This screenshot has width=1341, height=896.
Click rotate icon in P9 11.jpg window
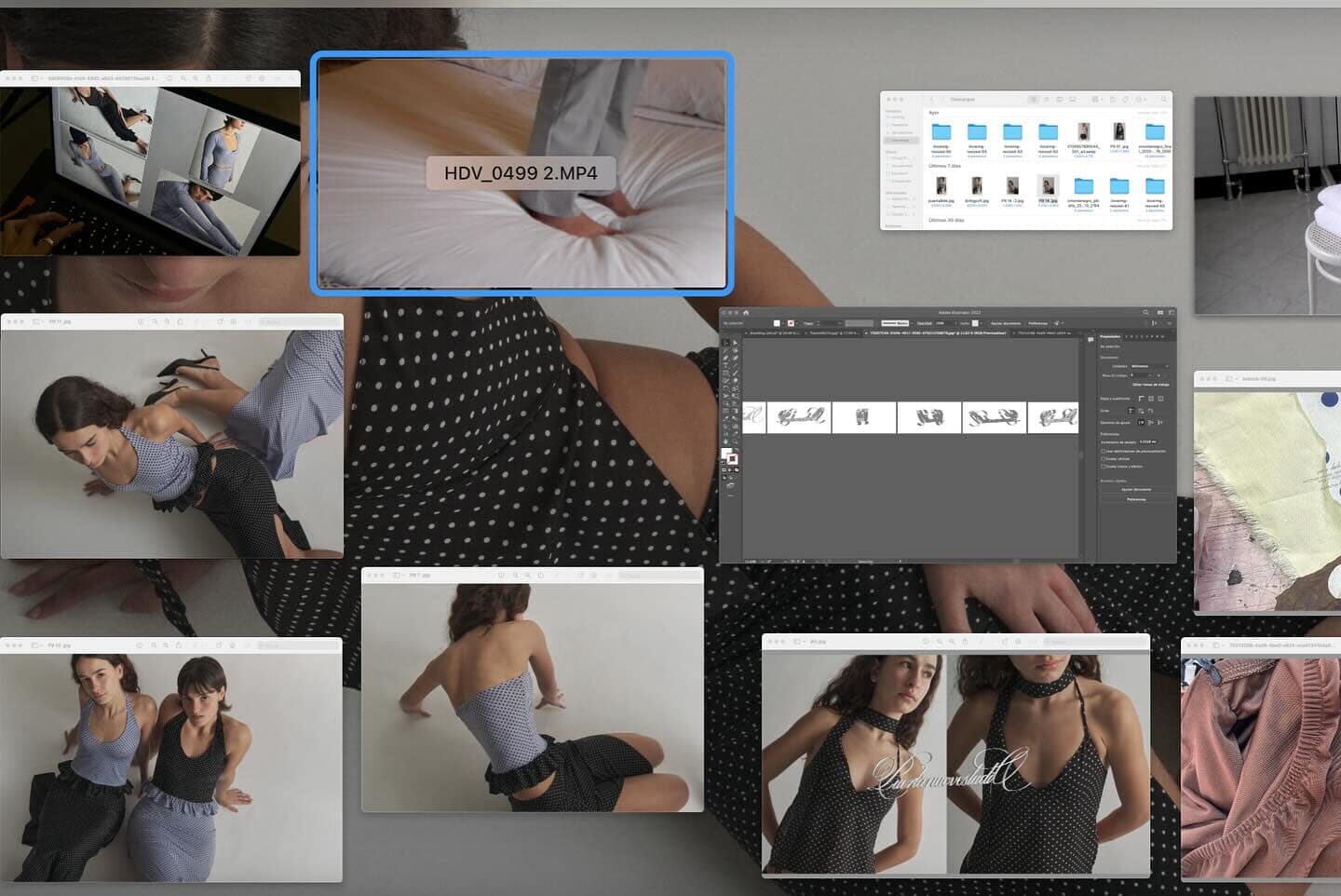[x=220, y=321]
